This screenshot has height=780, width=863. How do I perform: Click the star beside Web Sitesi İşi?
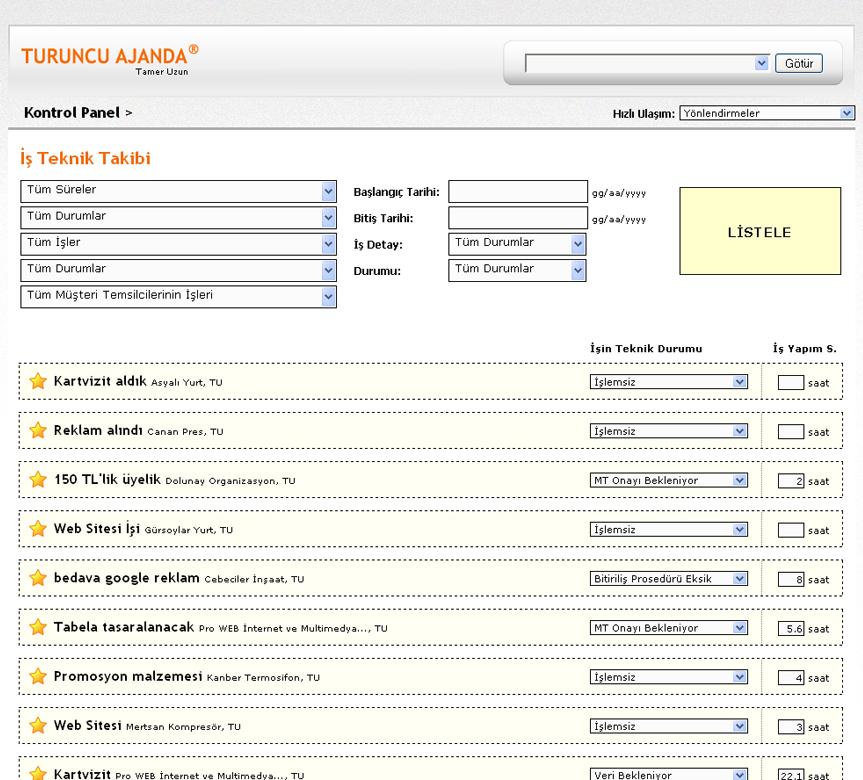pos(38,528)
